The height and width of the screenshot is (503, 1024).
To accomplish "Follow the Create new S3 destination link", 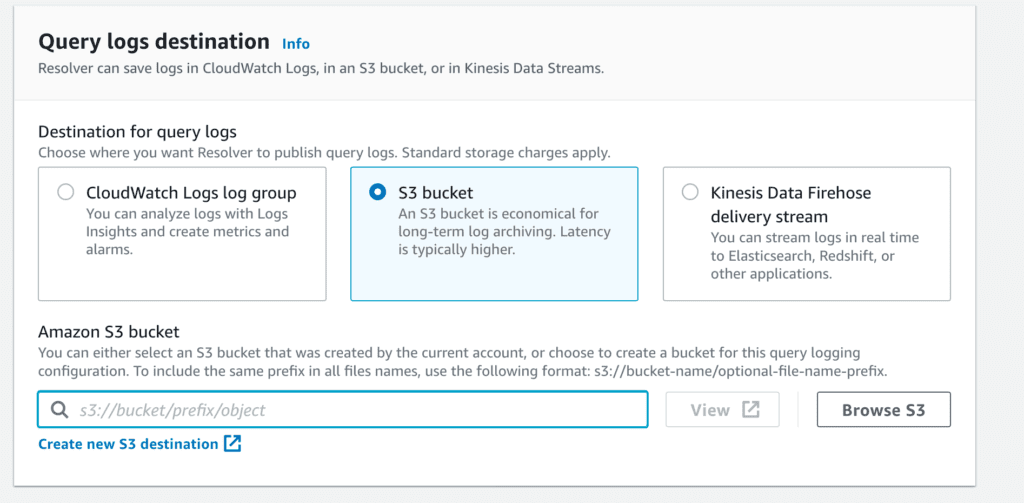I will 128,444.
